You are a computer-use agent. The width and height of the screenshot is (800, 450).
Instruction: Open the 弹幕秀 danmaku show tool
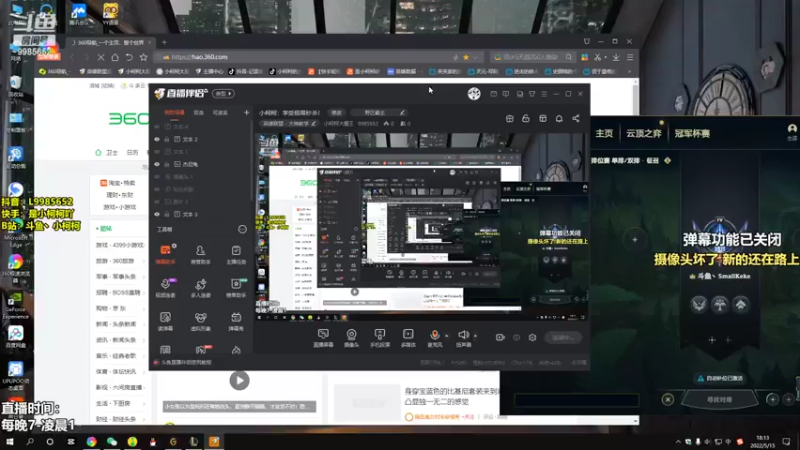point(236,321)
